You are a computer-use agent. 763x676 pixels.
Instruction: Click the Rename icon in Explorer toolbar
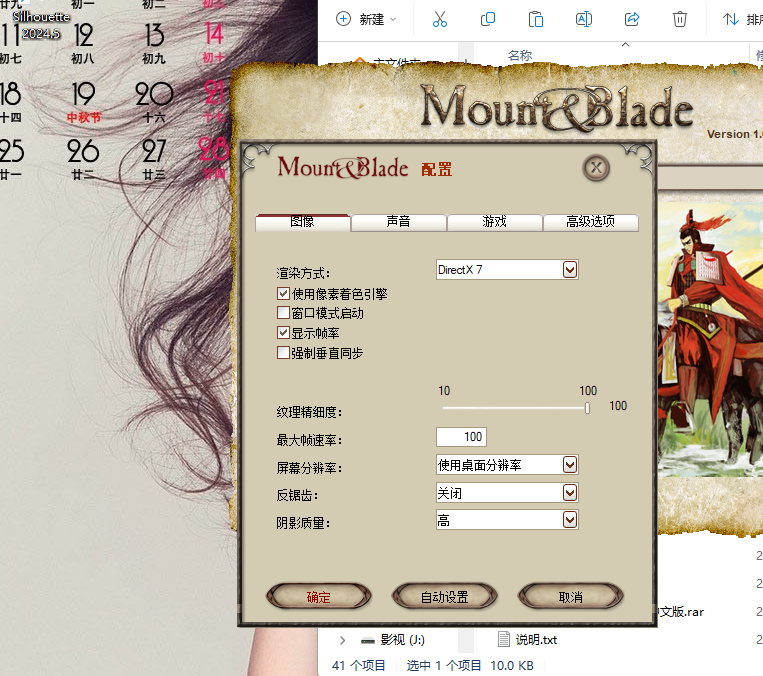pyautogui.click(x=584, y=19)
